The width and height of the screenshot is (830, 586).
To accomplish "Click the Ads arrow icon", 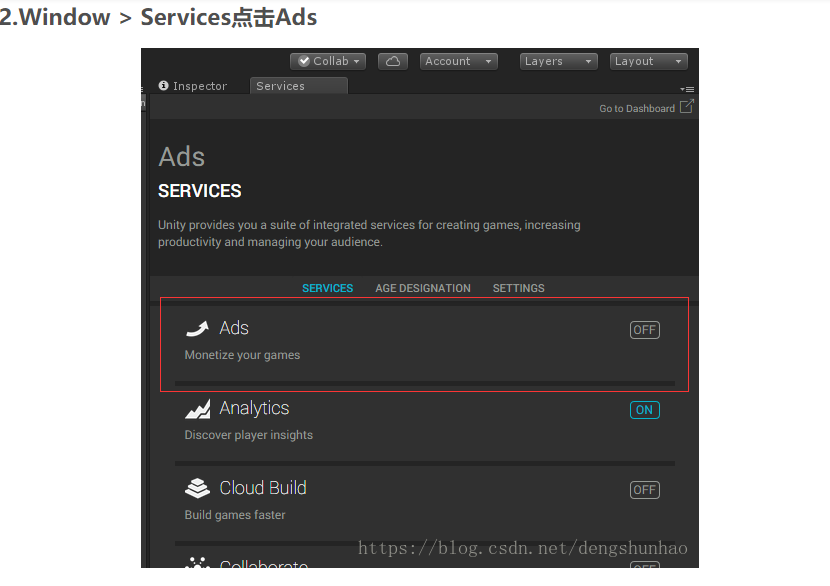I will (x=197, y=329).
